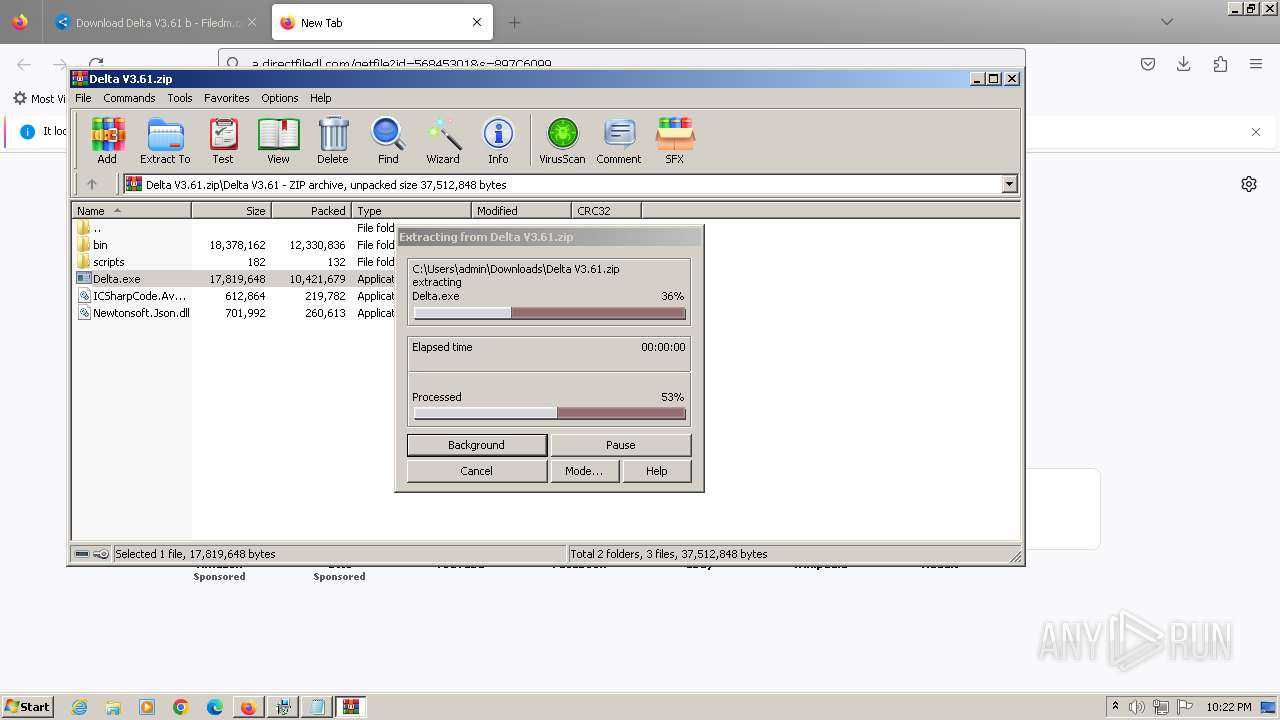The width and height of the screenshot is (1280, 720).
Task: Click the Delete trash can icon
Action: (333, 140)
